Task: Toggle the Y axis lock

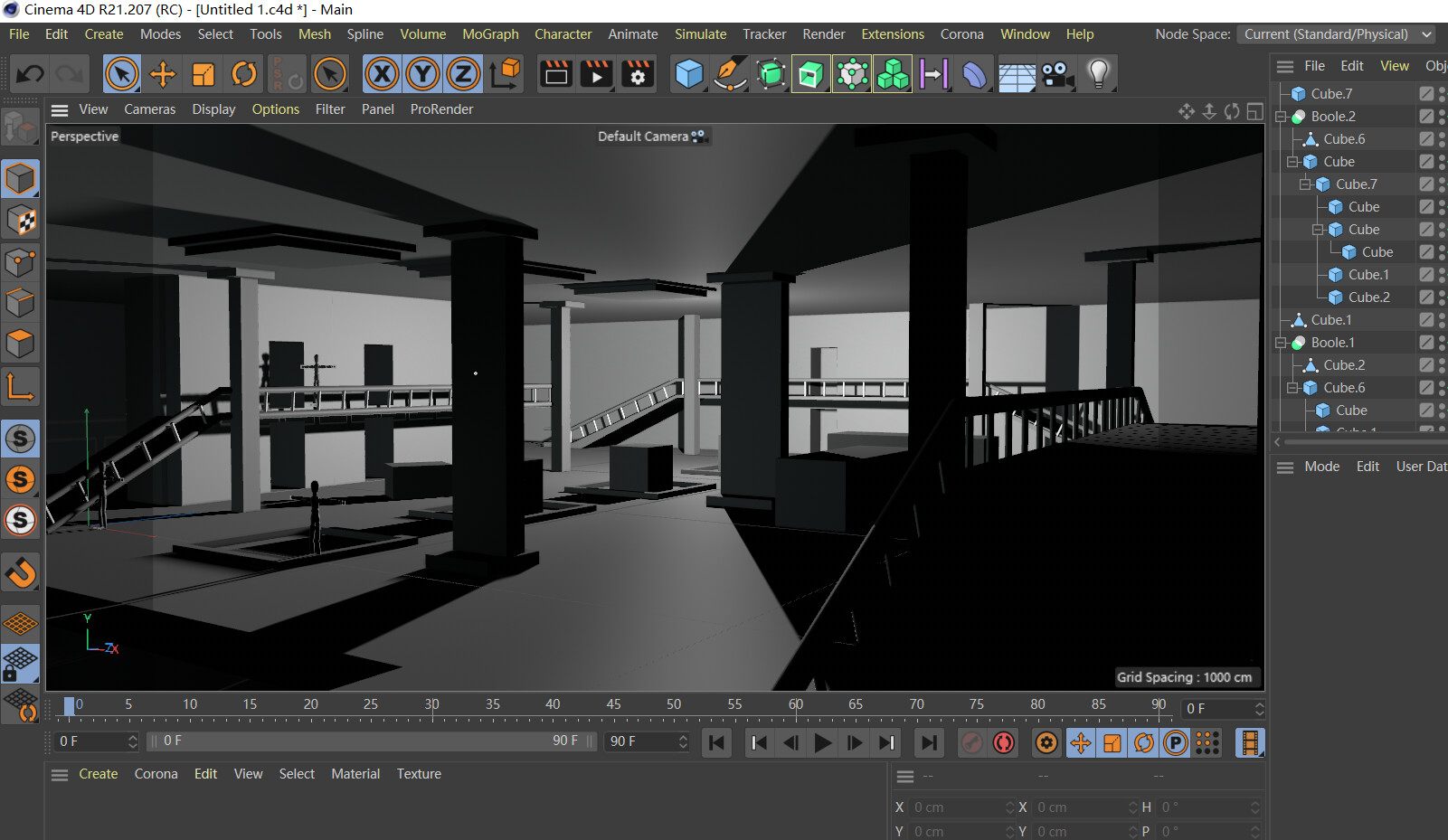Action: (422, 74)
